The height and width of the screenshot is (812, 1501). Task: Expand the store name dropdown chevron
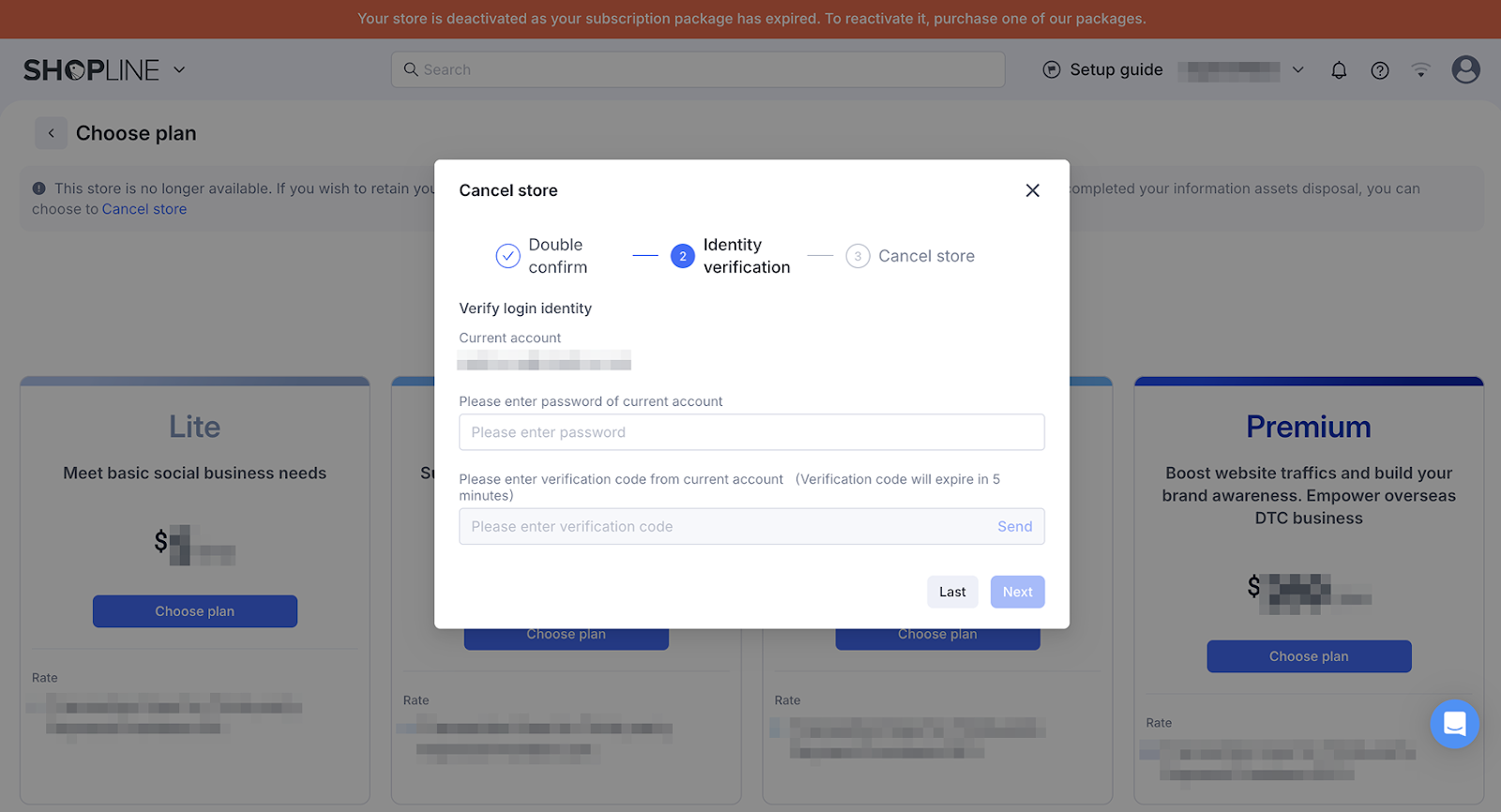tap(1298, 69)
